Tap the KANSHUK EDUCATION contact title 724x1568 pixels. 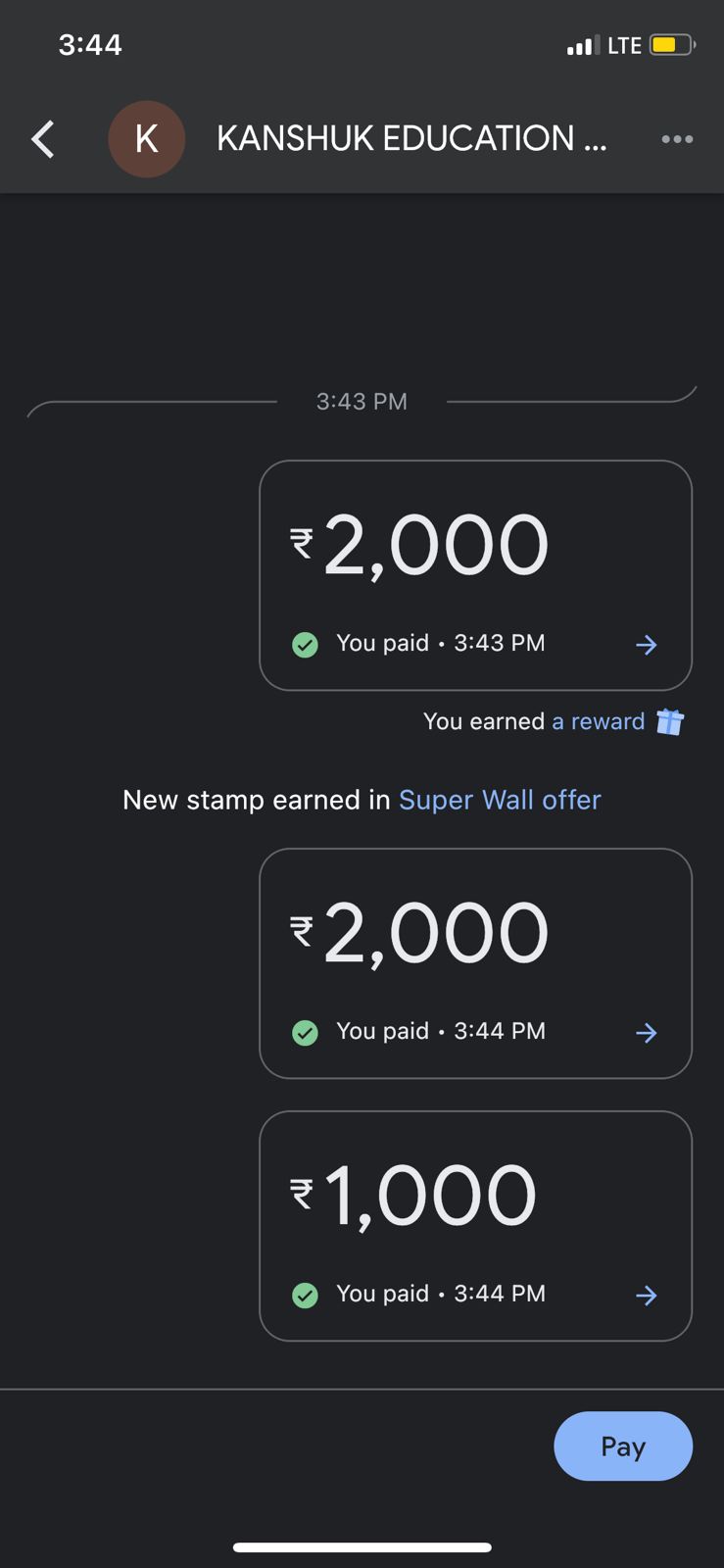click(x=411, y=139)
